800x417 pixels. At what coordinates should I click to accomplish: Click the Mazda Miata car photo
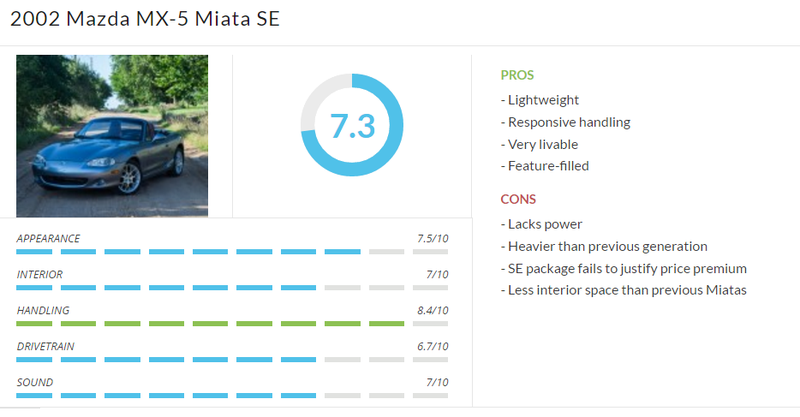tap(112, 136)
